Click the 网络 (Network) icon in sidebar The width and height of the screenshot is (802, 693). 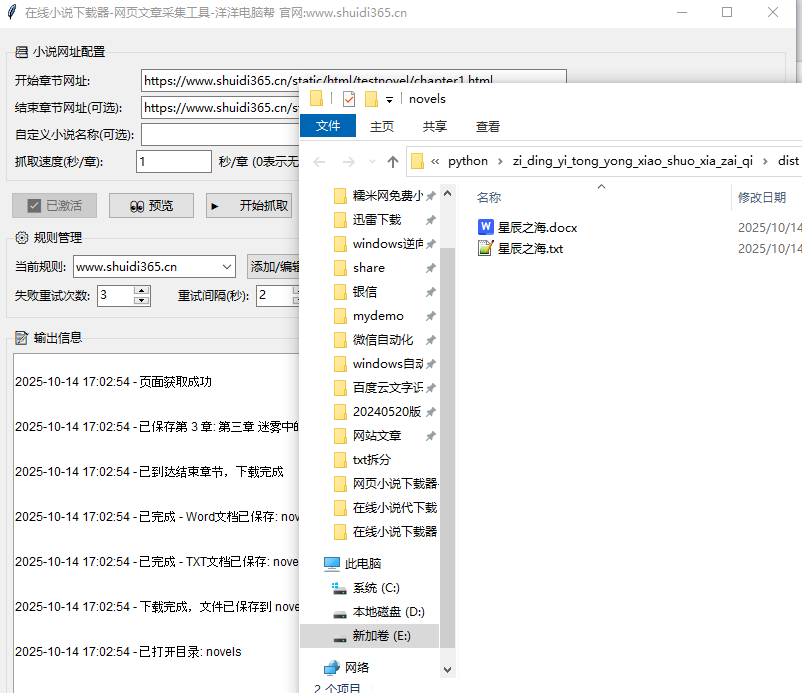[332, 667]
